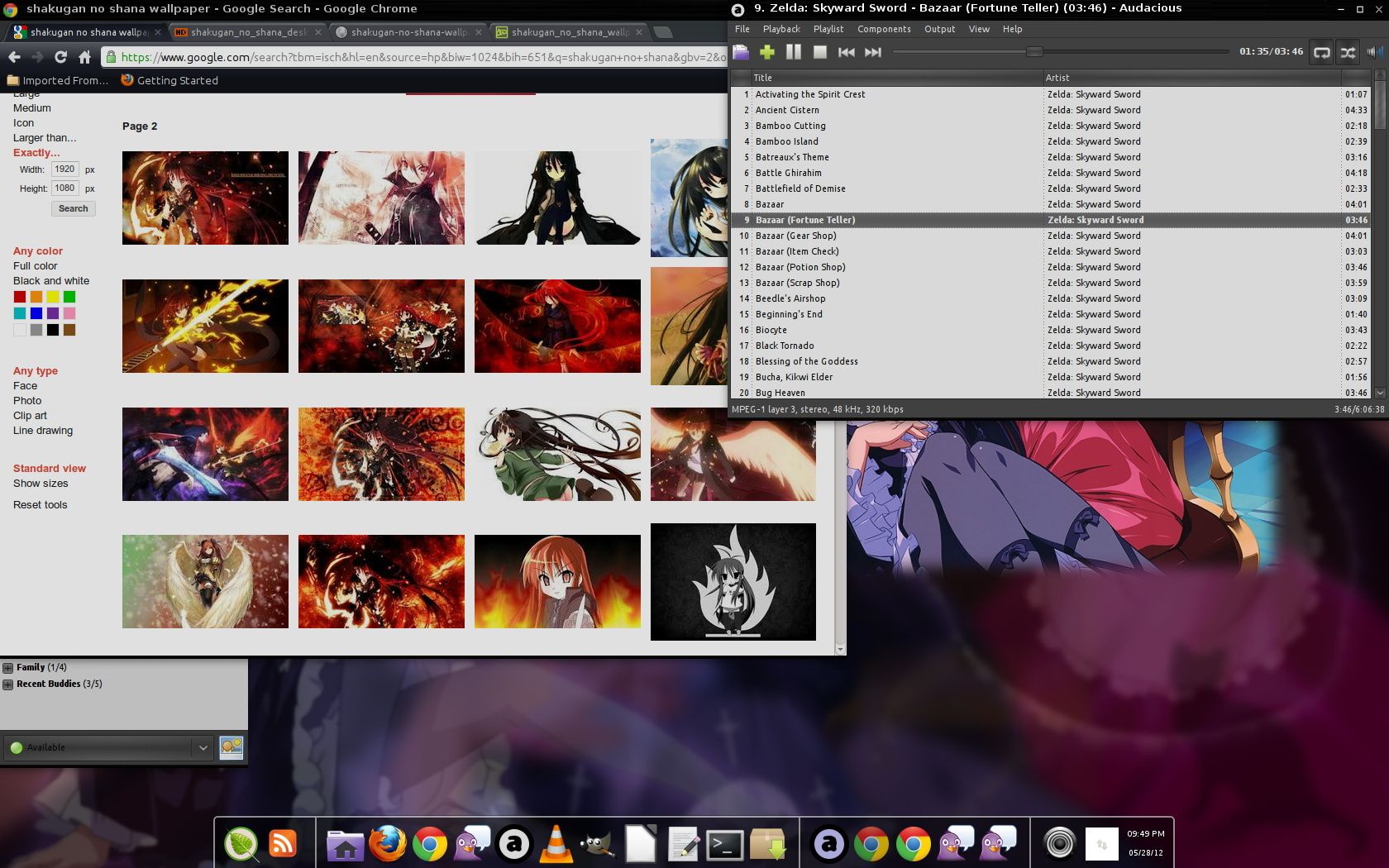Click the Audacious volume speaker icon
1389x868 pixels.
coord(1374,52)
